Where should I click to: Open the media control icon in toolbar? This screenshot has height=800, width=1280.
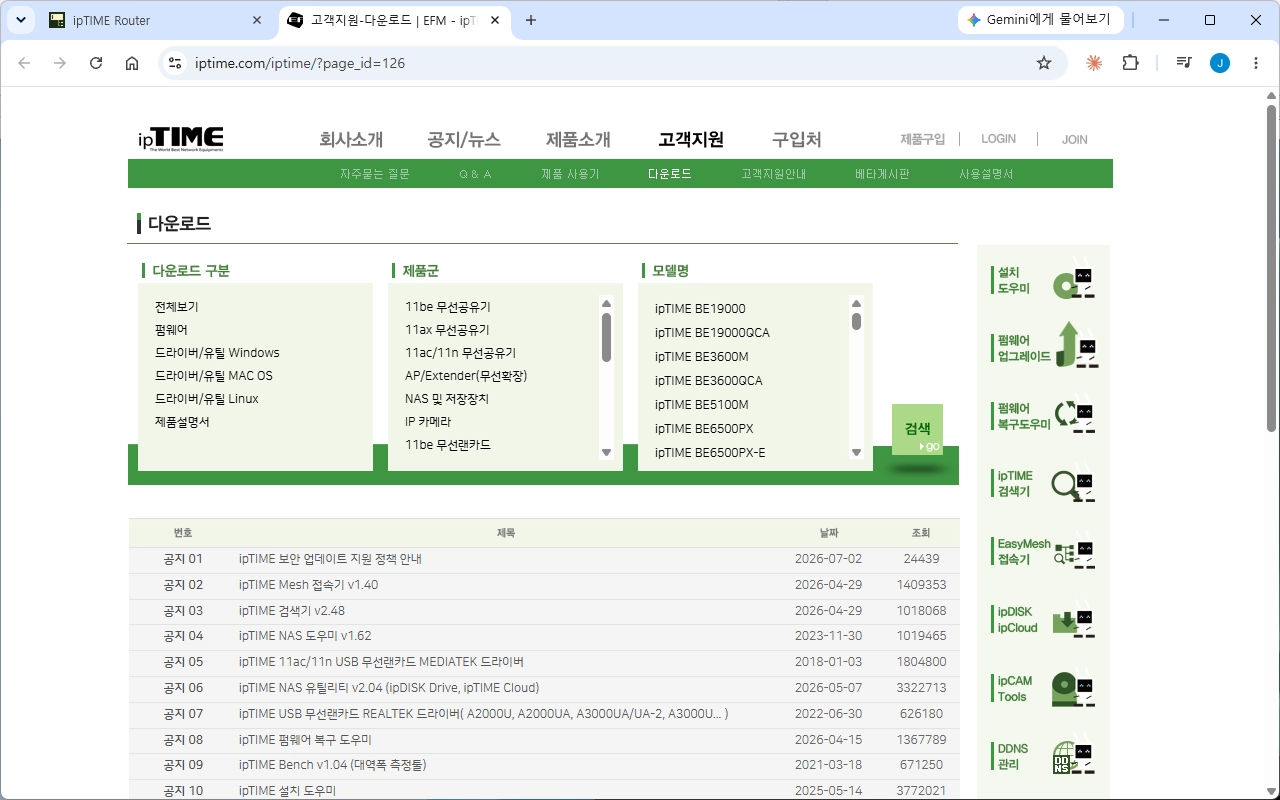pyautogui.click(x=1184, y=63)
